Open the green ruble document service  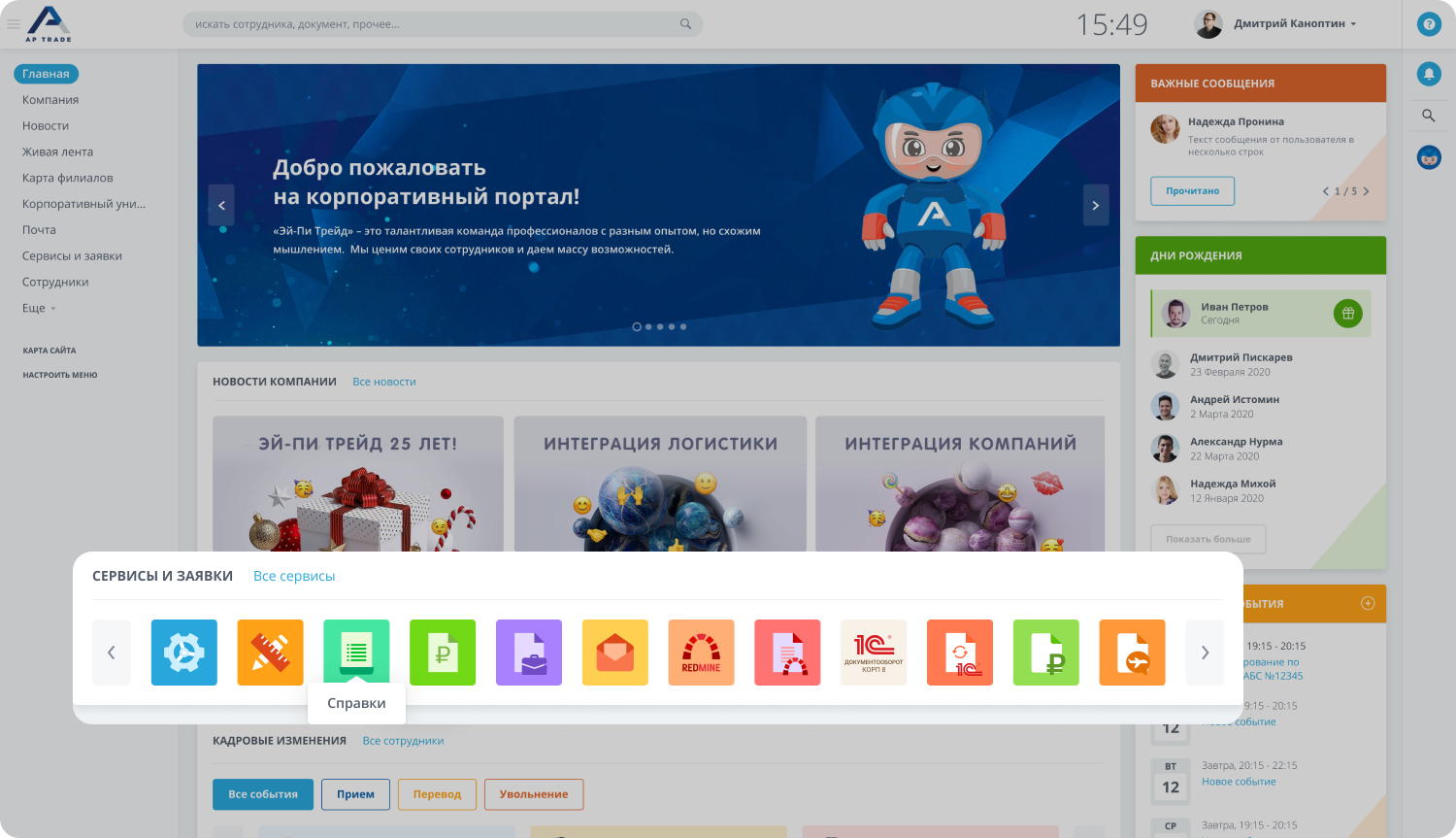coord(443,653)
